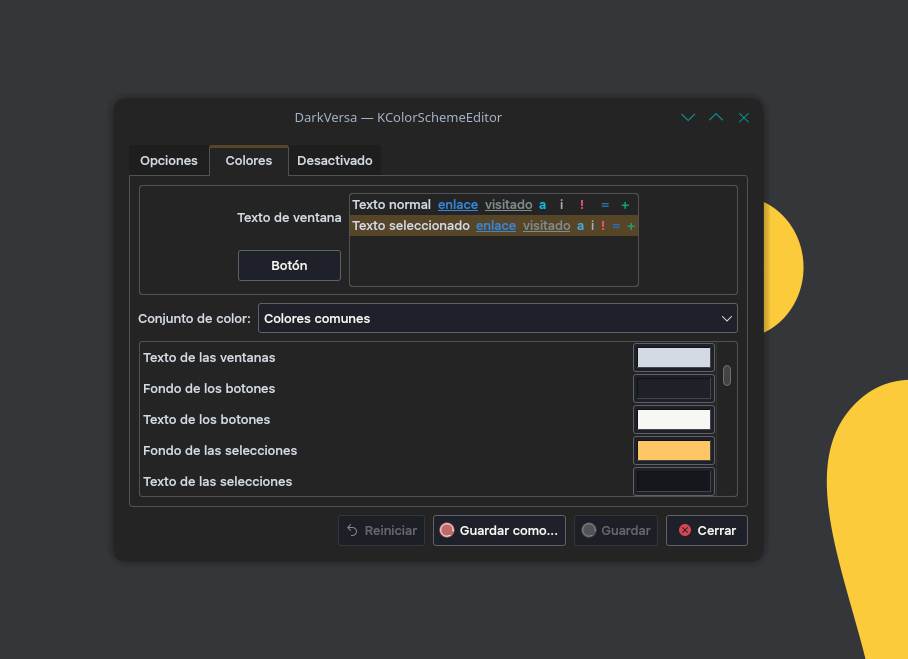
Task: Click the Botón preview button
Action: pos(289,265)
